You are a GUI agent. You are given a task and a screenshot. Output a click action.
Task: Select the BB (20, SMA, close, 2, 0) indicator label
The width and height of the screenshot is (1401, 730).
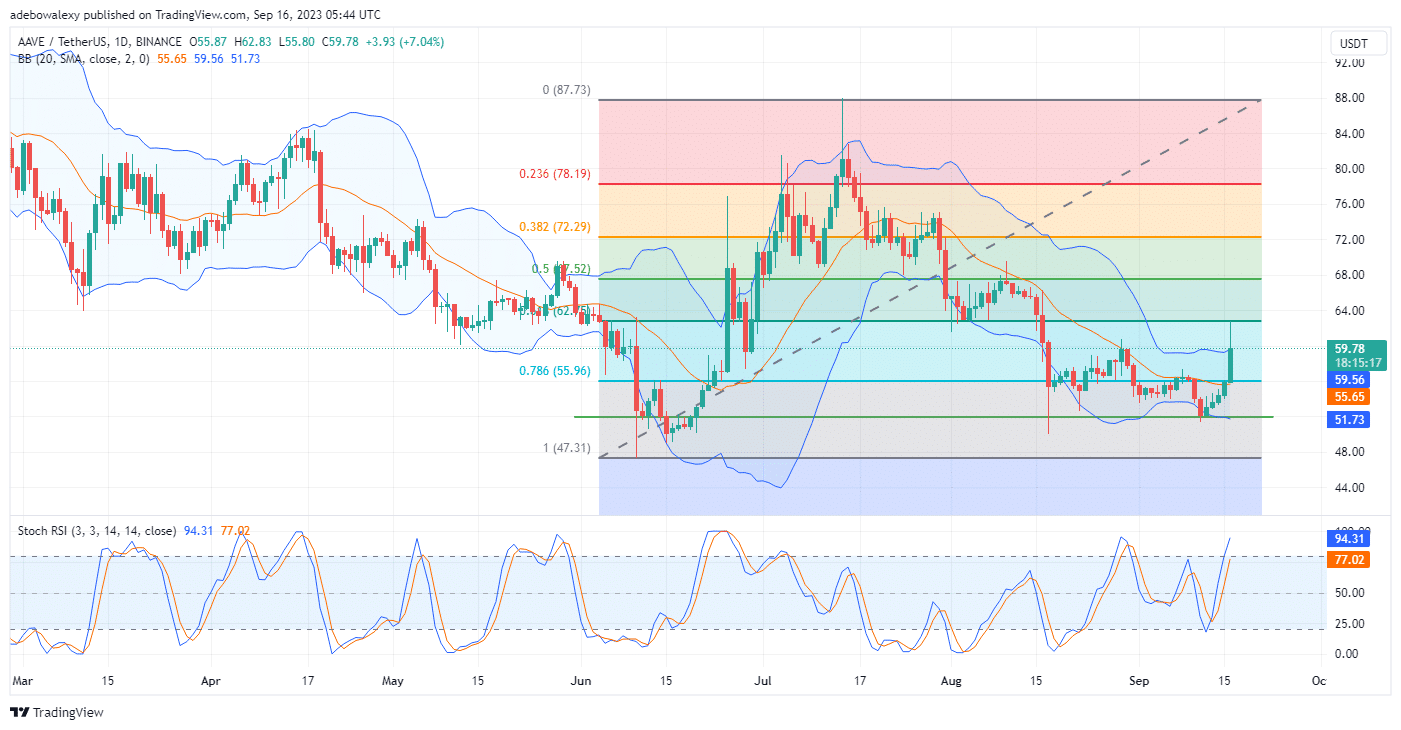[83, 58]
